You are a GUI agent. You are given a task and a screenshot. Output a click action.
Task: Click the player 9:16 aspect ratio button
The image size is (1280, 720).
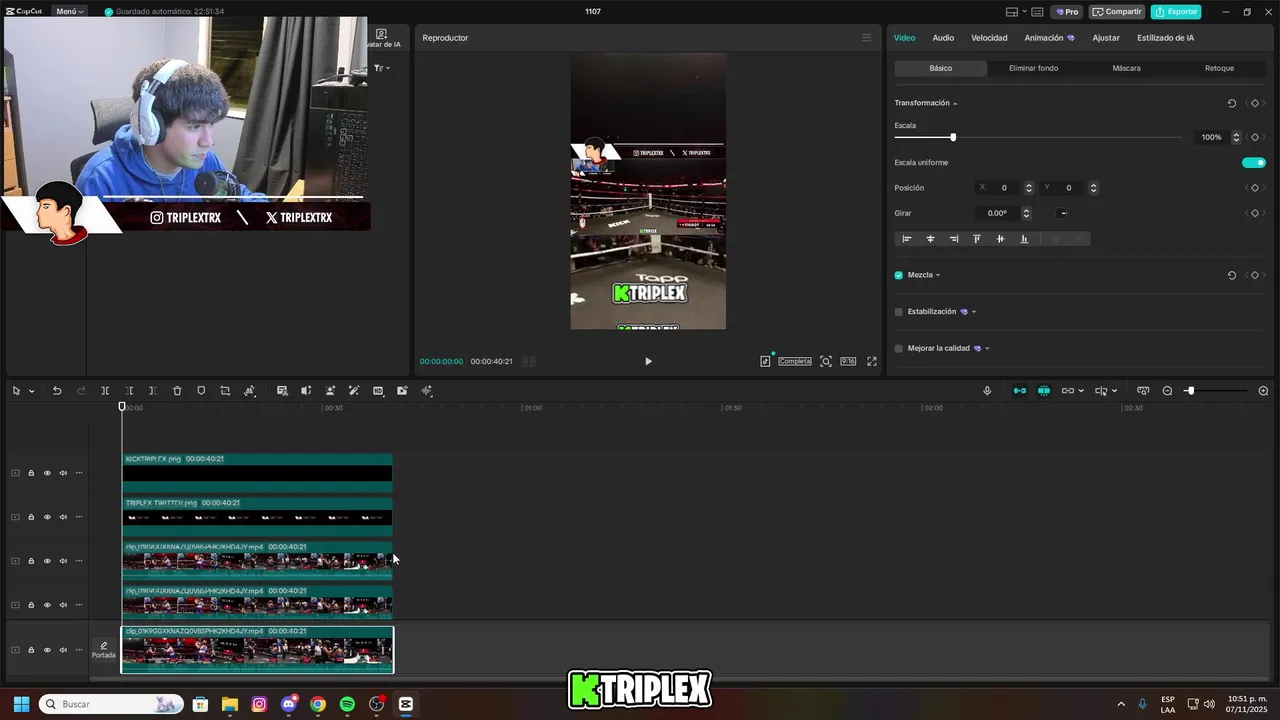[x=848, y=361]
